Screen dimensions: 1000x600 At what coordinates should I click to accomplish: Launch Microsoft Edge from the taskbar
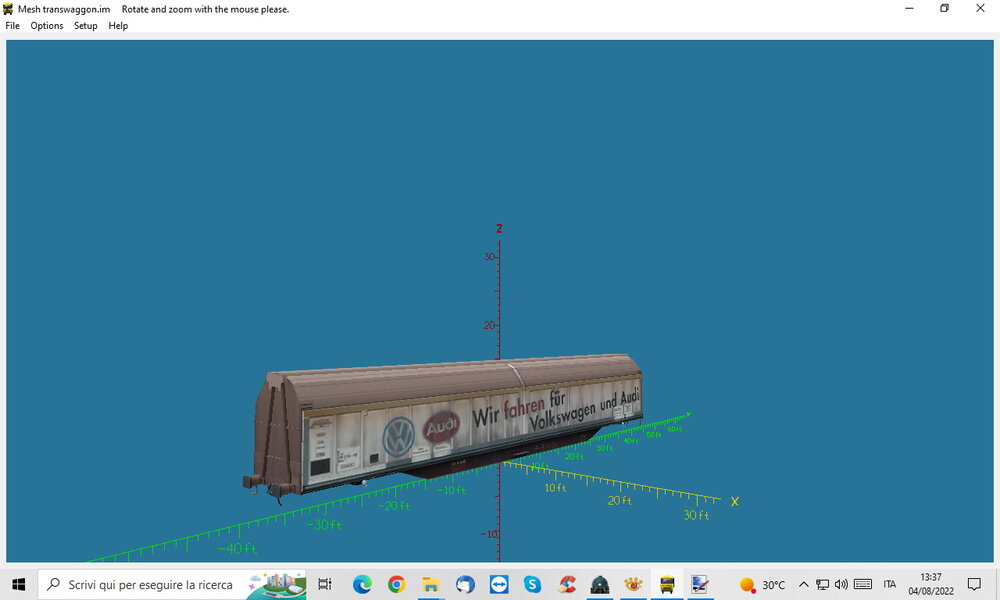(362, 584)
